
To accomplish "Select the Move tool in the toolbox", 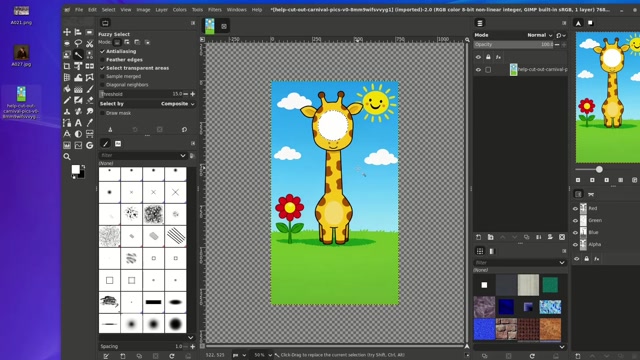I will pos(67,32).
